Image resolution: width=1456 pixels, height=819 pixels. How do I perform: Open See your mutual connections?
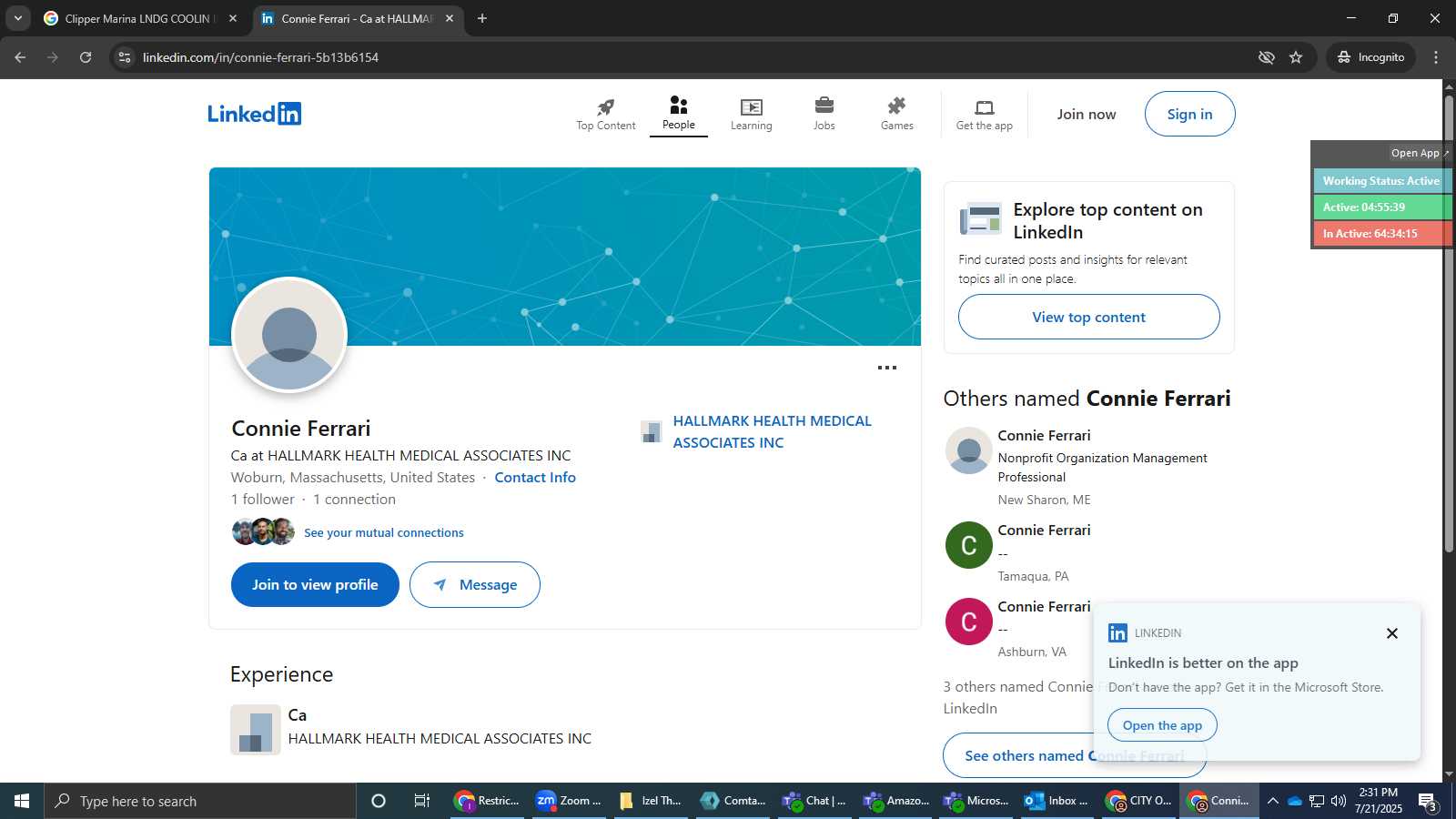pos(383,532)
